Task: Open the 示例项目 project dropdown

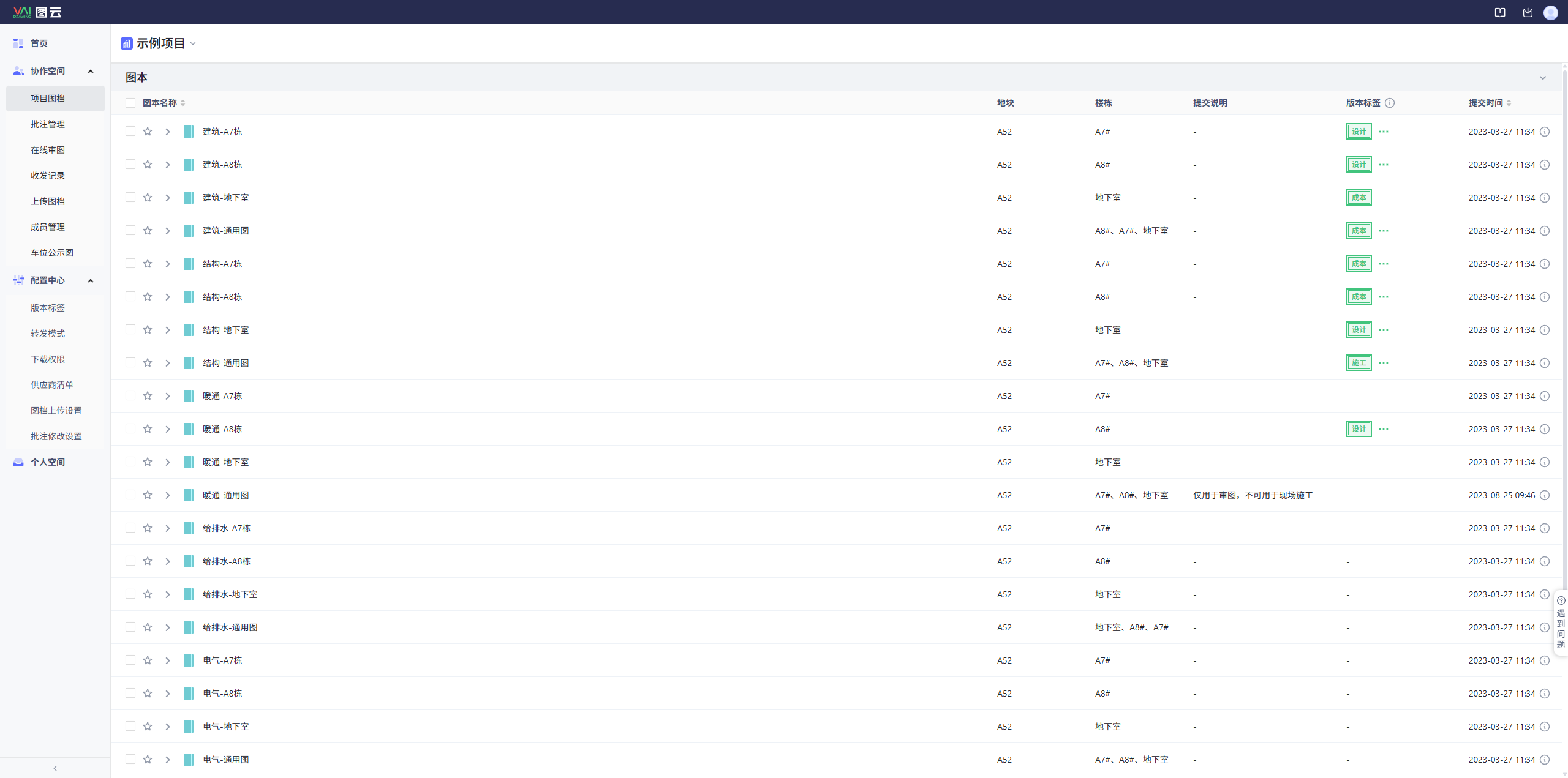Action: tap(192, 43)
